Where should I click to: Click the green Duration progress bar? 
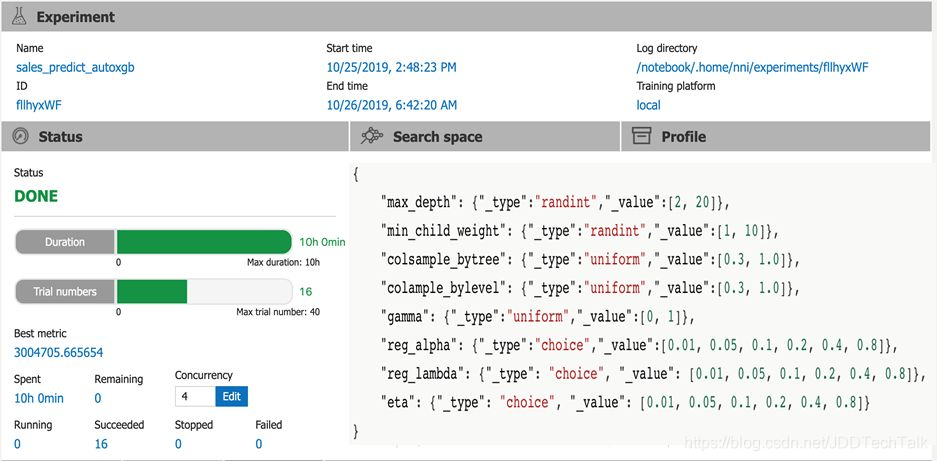tap(203, 242)
